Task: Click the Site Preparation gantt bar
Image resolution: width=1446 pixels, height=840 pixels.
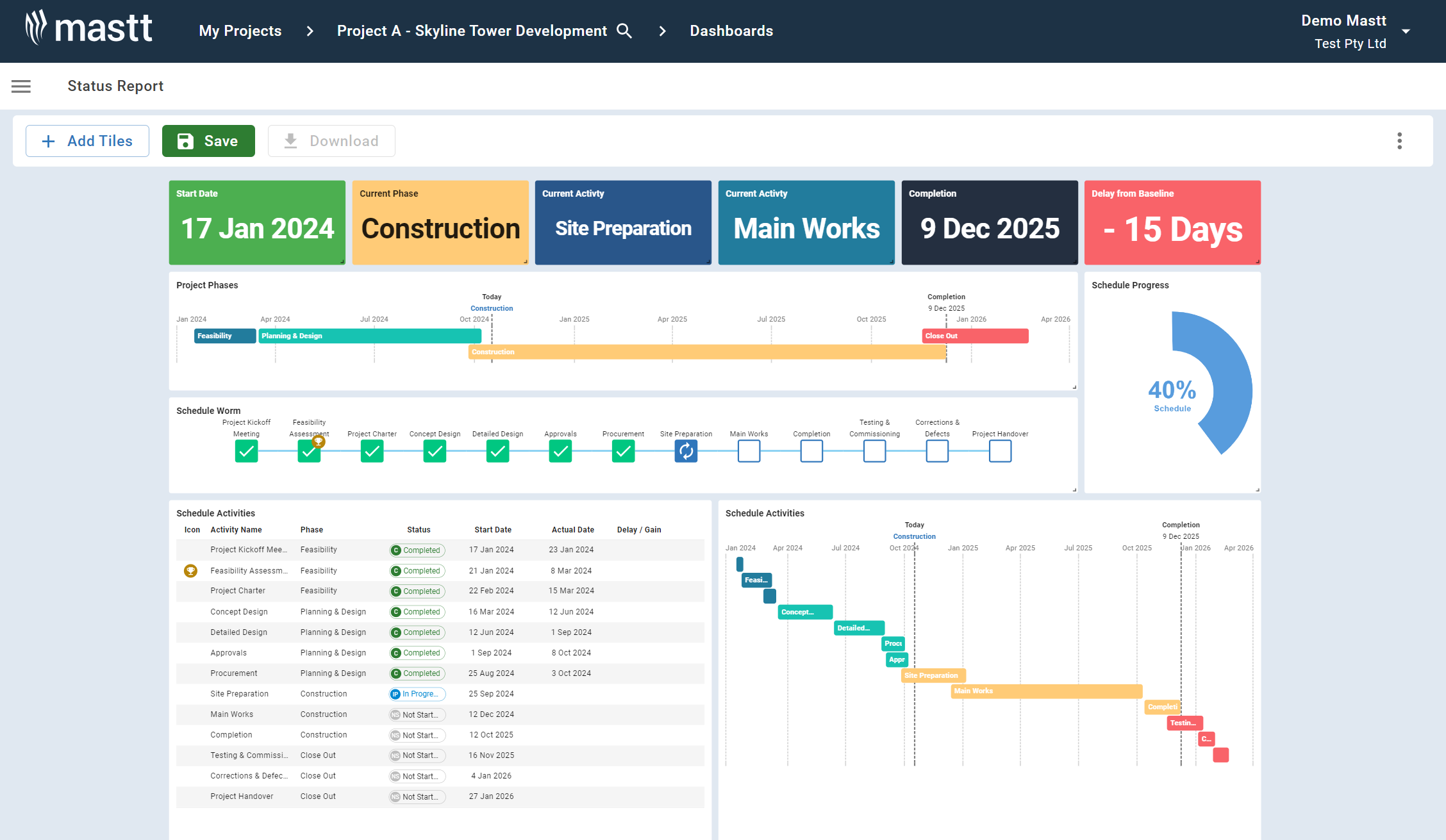Action: point(933,675)
